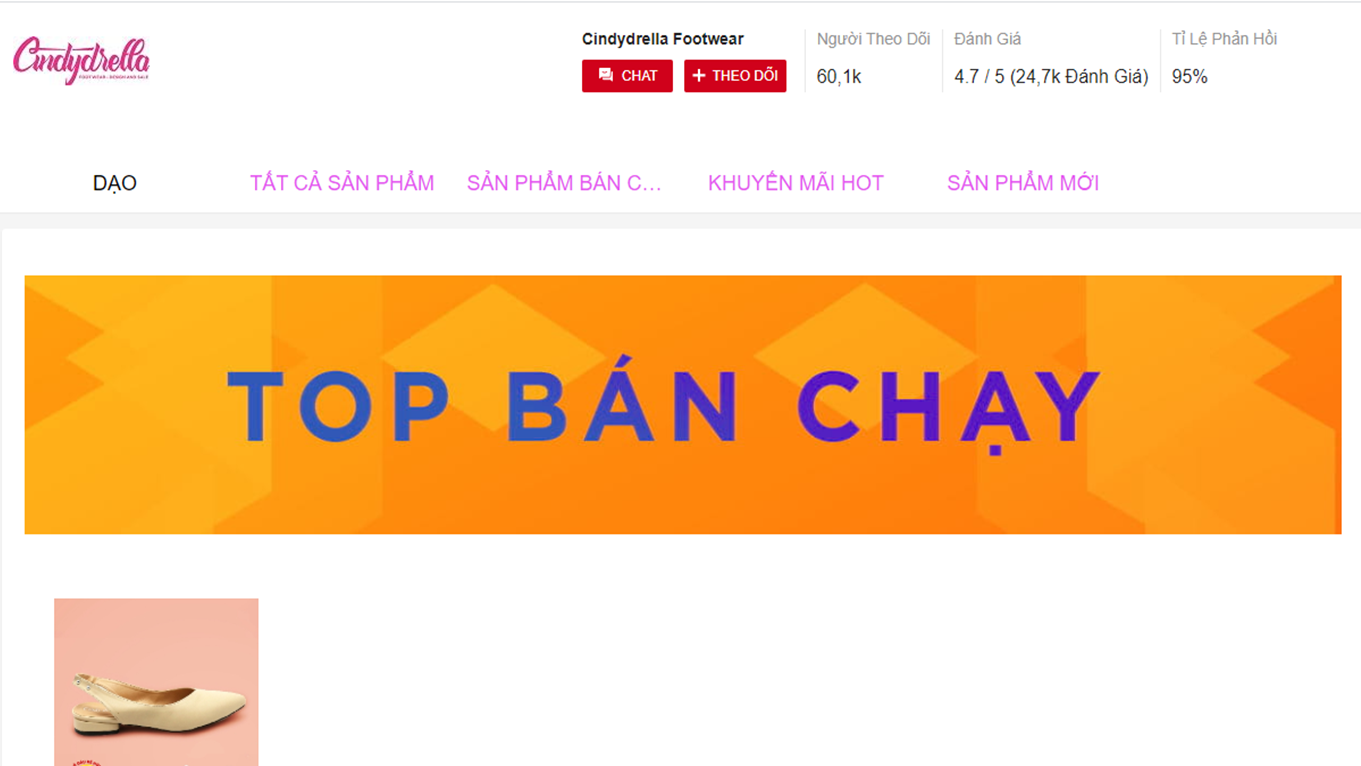Viewport: 1361px width, 766px height.
Task: Click the Cindydrella pink script logo
Action: (x=81, y=60)
